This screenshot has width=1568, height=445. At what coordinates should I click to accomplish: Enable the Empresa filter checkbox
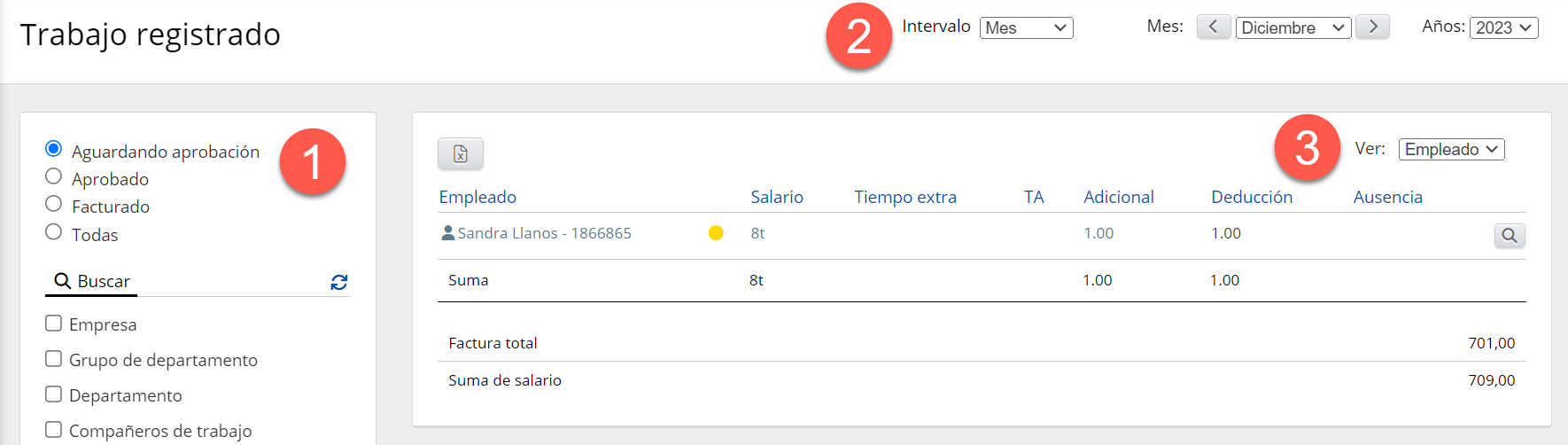[x=53, y=324]
